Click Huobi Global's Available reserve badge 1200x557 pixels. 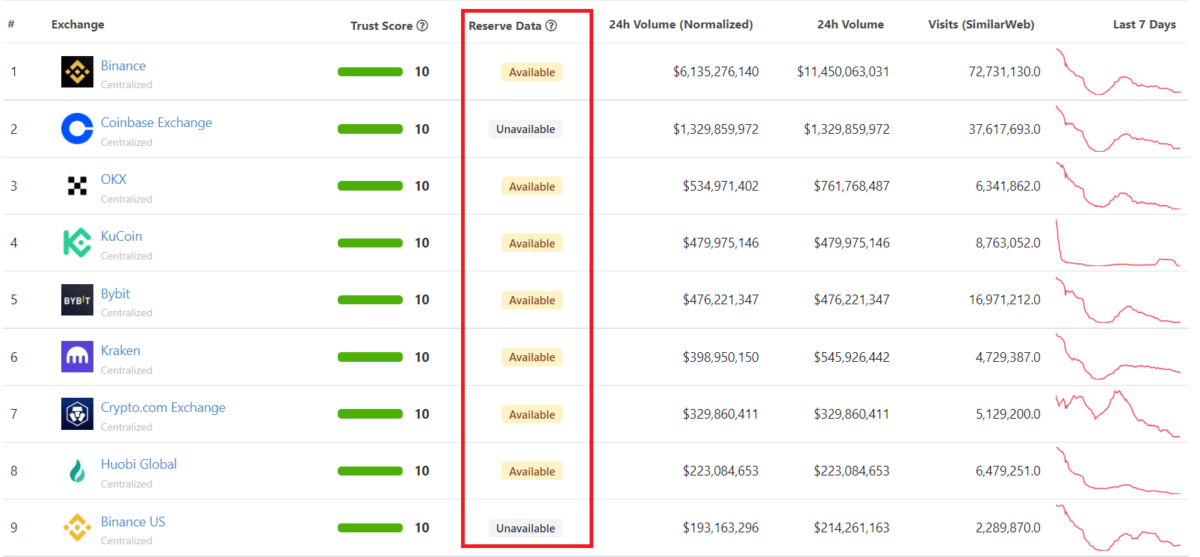pos(532,471)
